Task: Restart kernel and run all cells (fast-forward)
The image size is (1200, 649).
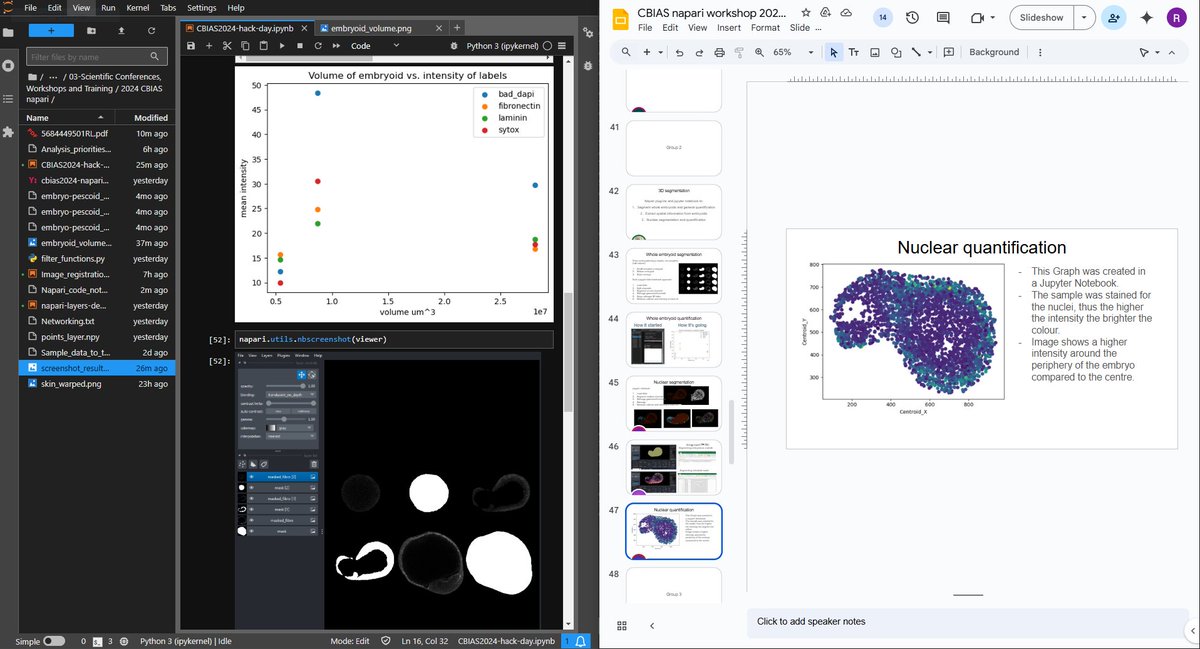Action: click(336, 46)
